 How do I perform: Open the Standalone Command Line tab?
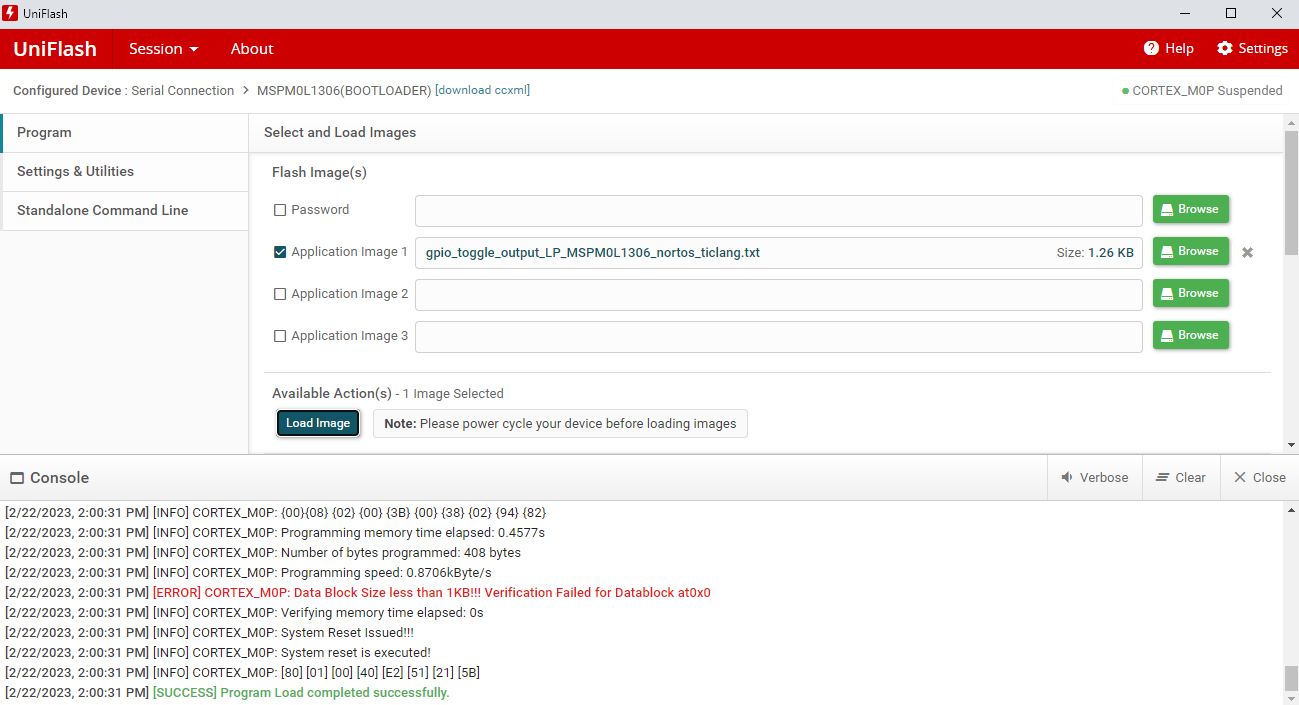[125, 211]
